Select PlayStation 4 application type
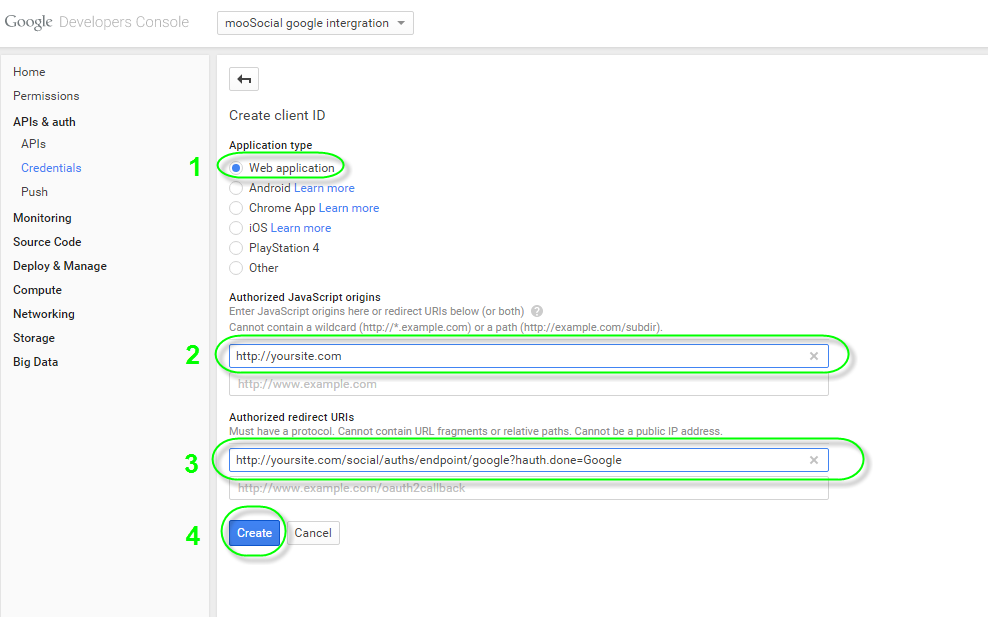The height and width of the screenshot is (617, 988). (x=237, y=248)
